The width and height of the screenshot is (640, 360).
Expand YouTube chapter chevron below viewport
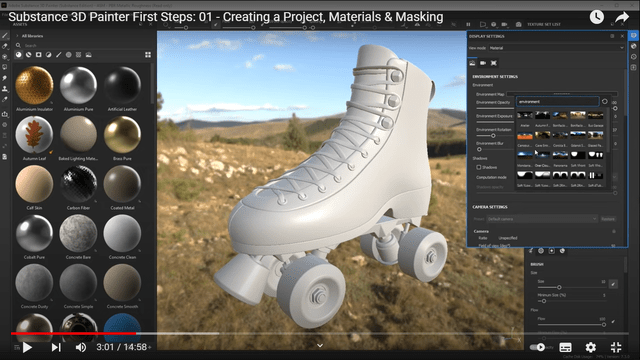coord(320,345)
